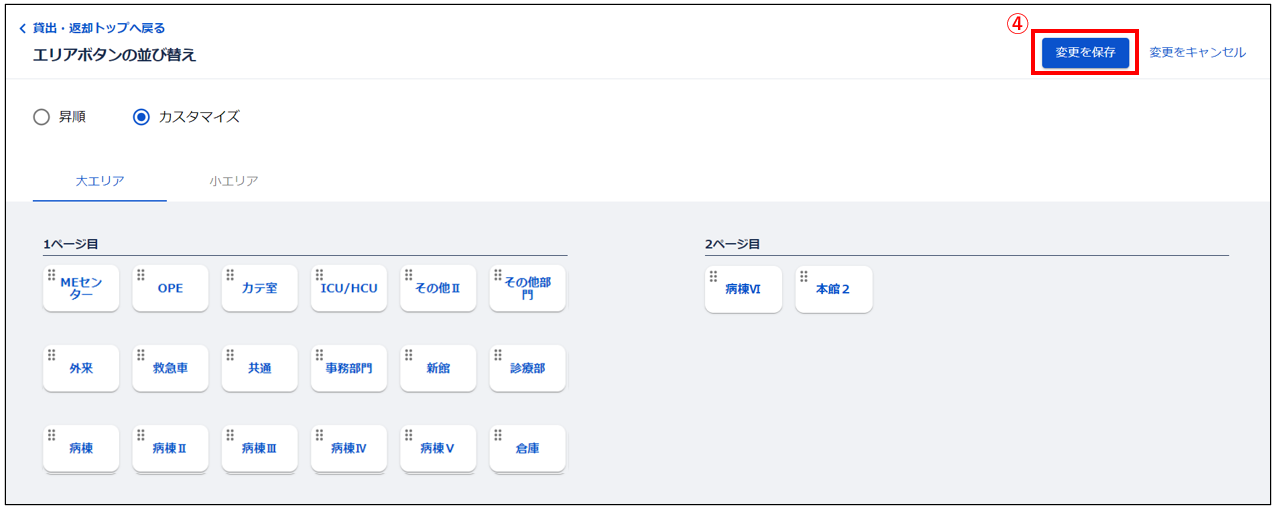Click drag handle icon on MEセンター button
The height and width of the screenshot is (511, 1277).
tap(52, 275)
